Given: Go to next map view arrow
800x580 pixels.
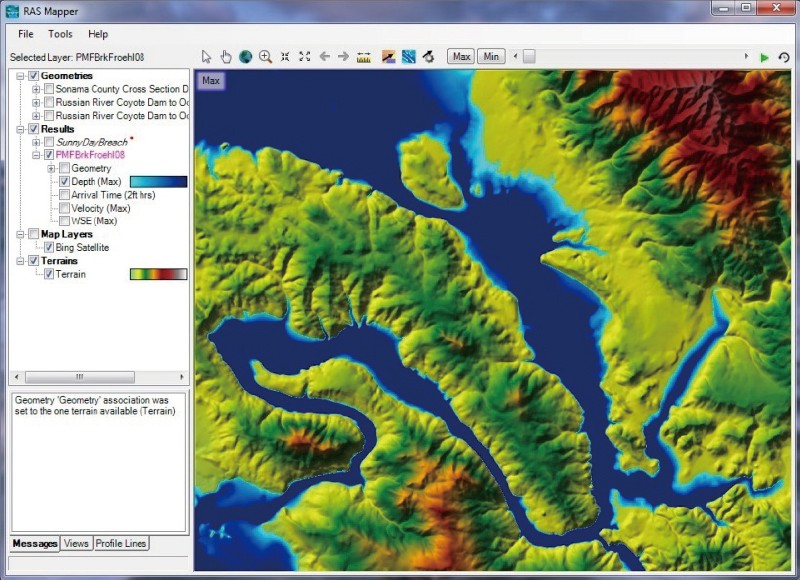Looking at the screenshot, I should pyautogui.click(x=343, y=57).
